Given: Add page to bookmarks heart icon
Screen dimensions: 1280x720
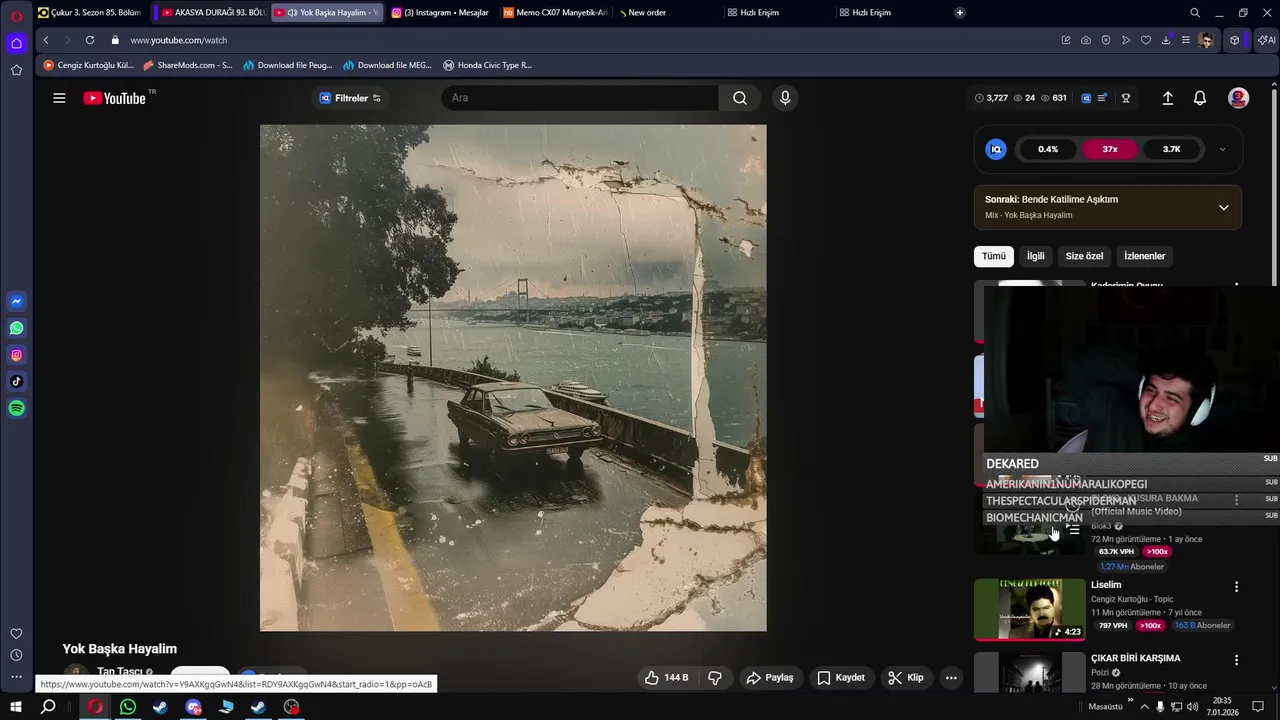Looking at the screenshot, I should [x=1146, y=40].
